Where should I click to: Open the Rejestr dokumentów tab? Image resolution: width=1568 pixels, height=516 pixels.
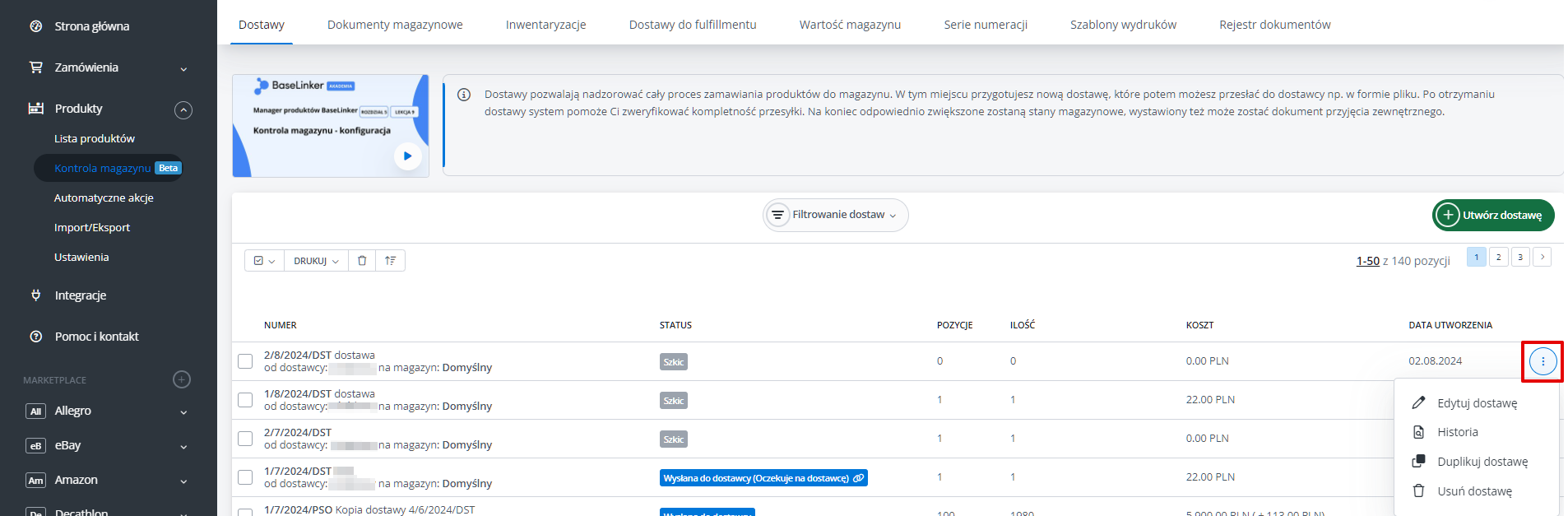pyautogui.click(x=1275, y=25)
